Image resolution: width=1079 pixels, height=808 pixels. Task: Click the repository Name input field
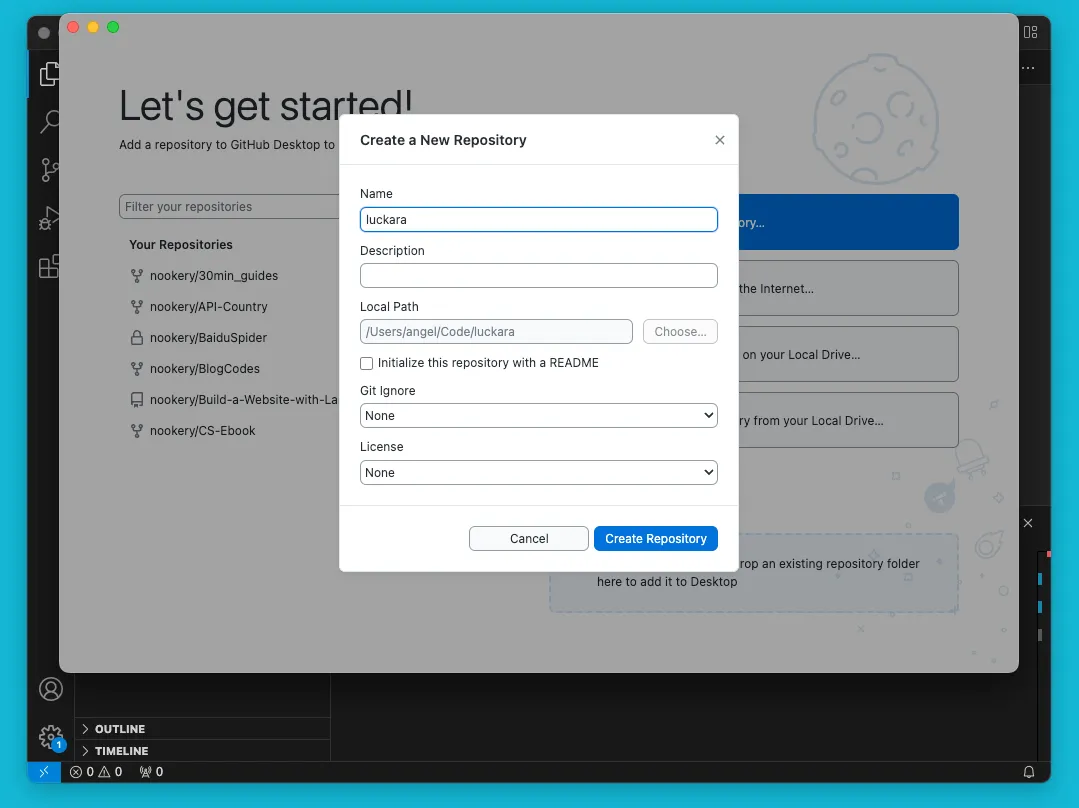pos(538,220)
